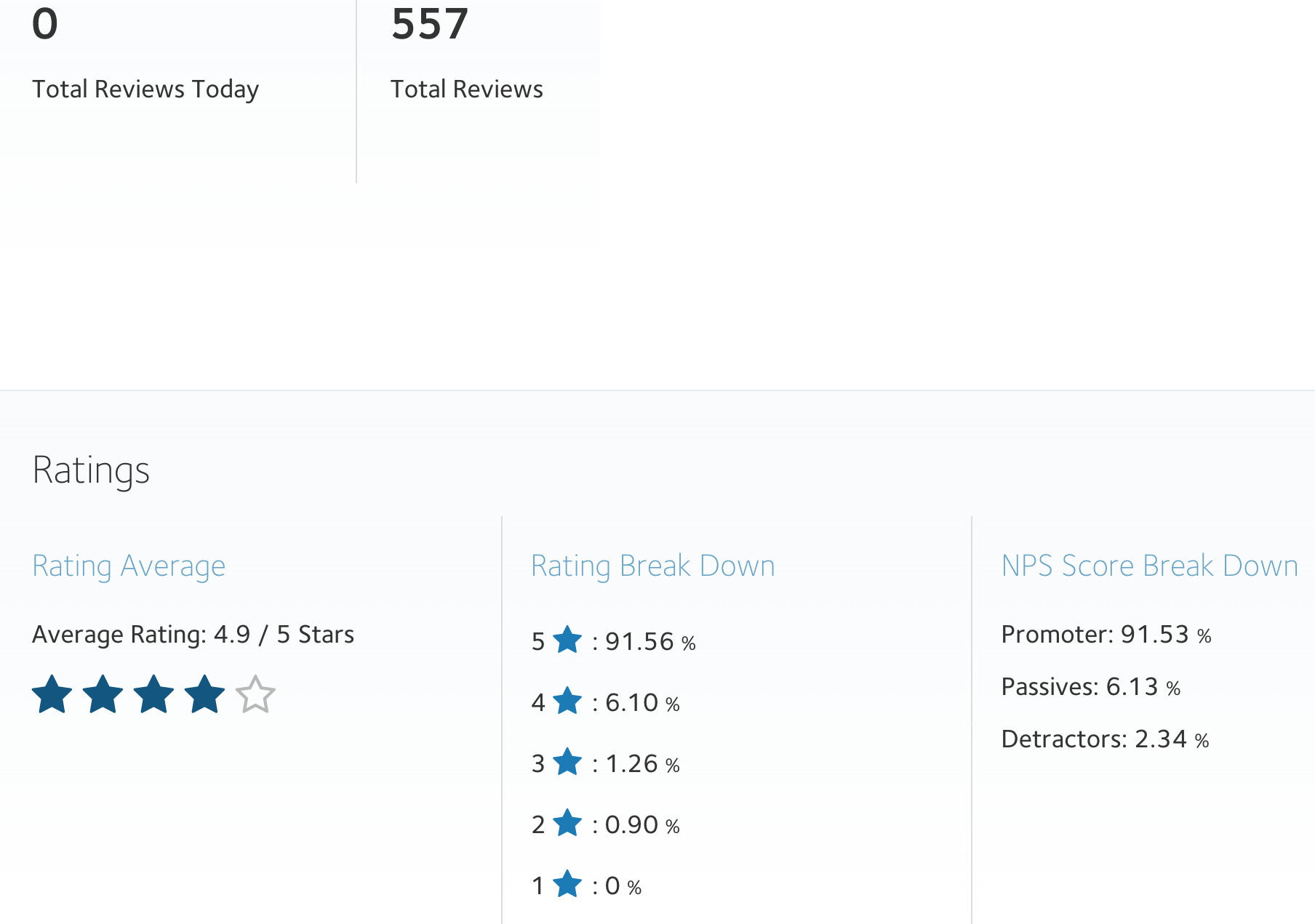Click the Detractors 2.34% line
Screen dimensions: 1315x924
[1105, 739]
